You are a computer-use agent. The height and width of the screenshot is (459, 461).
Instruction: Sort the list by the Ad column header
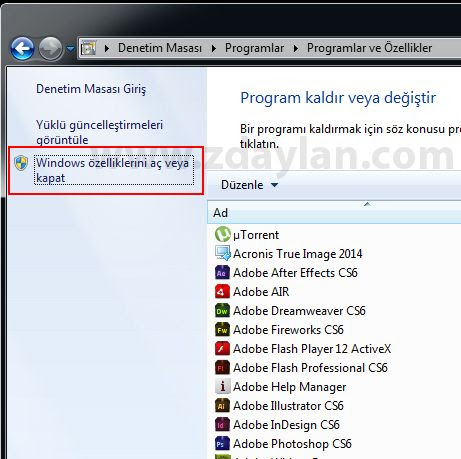(x=334, y=212)
